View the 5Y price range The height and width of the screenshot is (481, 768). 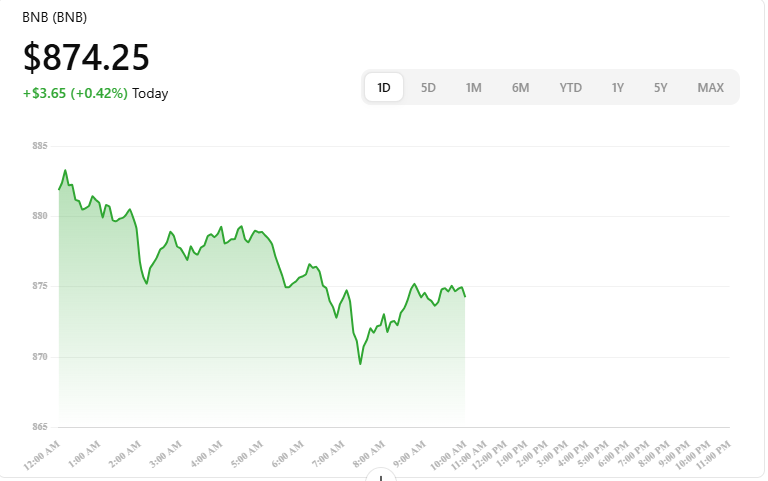(x=660, y=87)
